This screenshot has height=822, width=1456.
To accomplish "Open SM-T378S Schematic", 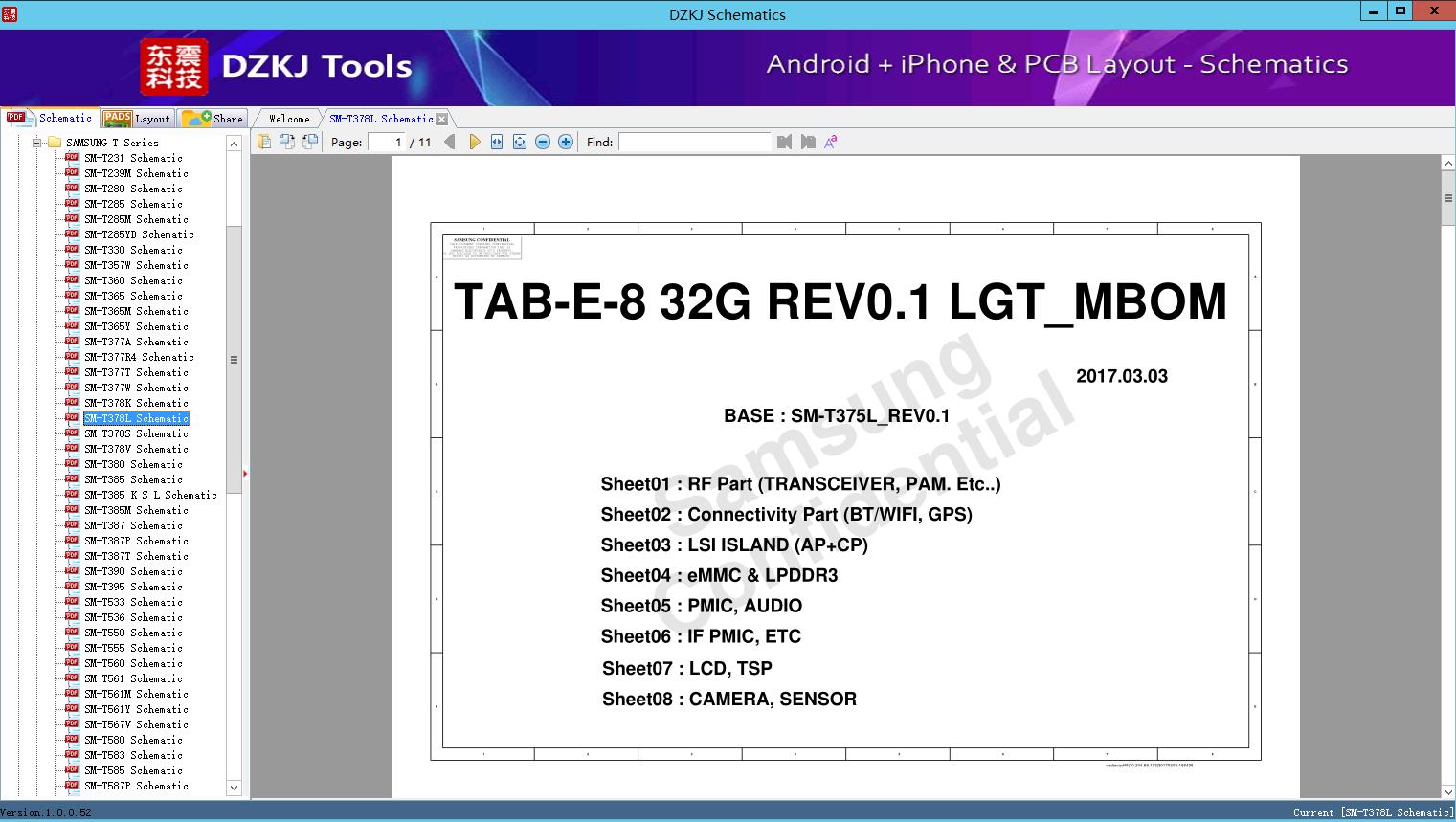I will [x=136, y=433].
